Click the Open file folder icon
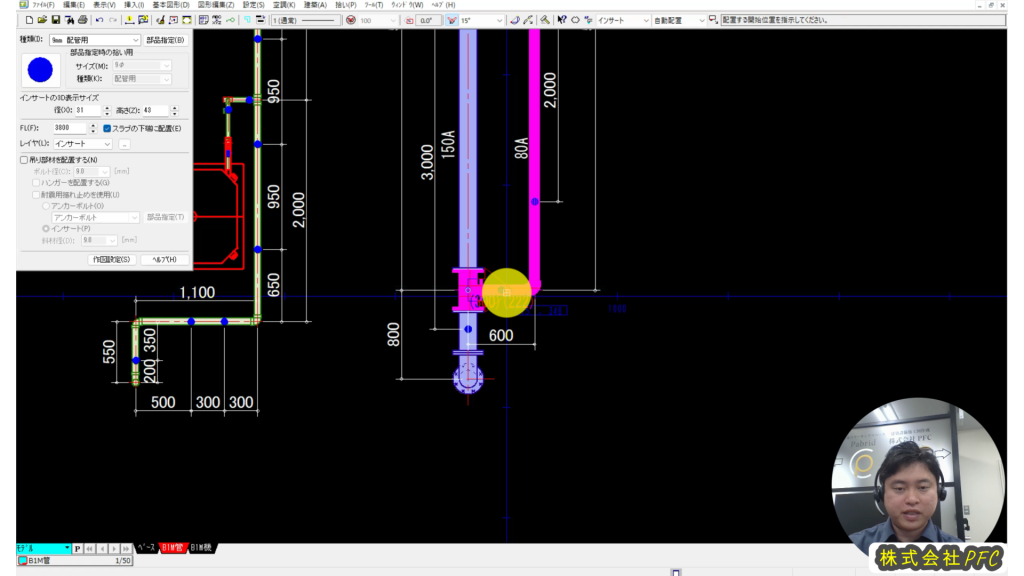The height and width of the screenshot is (576, 1024). (x=43, y=20)
